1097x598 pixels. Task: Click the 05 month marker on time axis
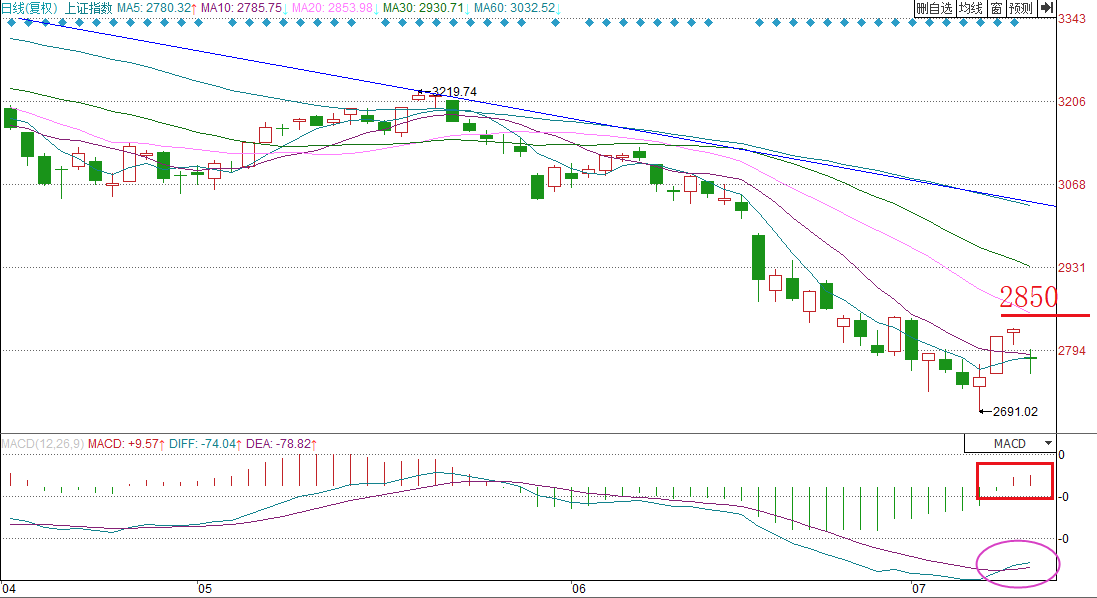[205, 588]
